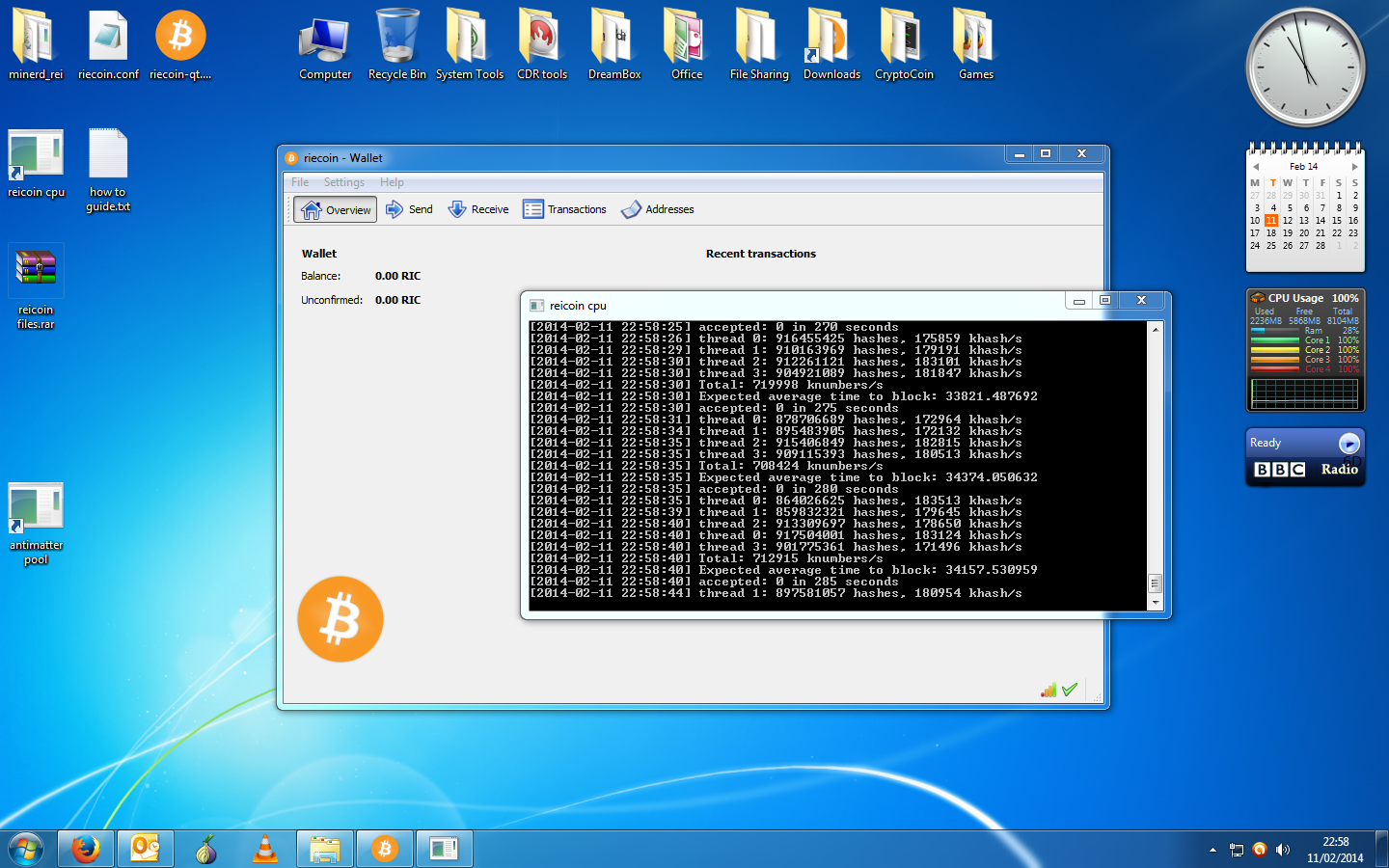Click the network connections signal icon

[x=1049, y=690]
